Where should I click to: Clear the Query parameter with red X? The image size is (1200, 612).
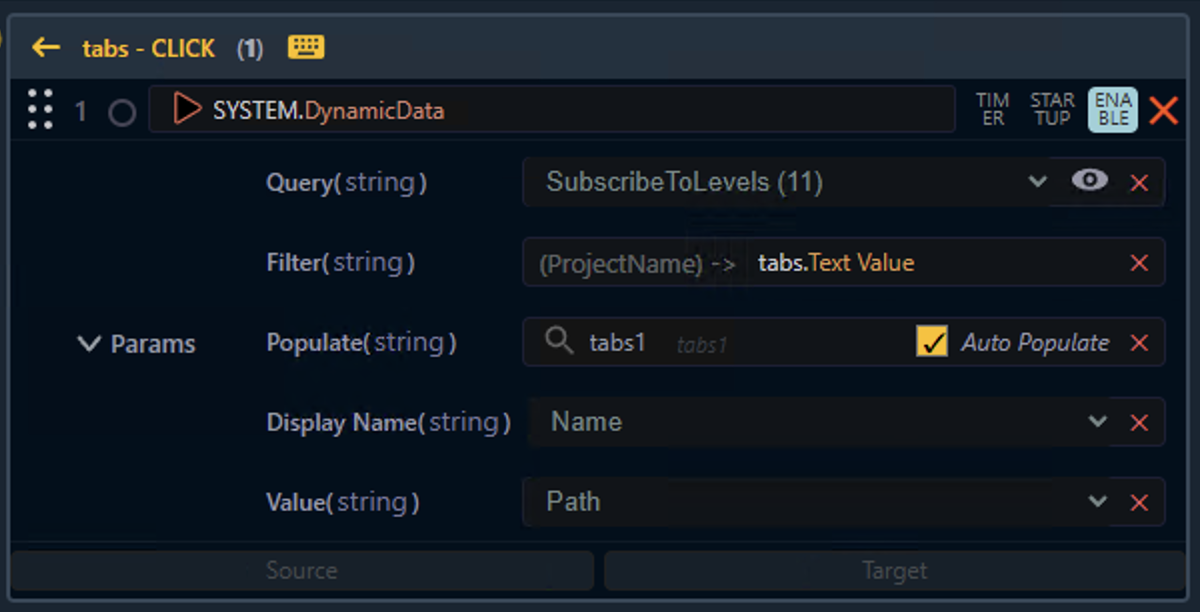click(x=1138, y=182)
